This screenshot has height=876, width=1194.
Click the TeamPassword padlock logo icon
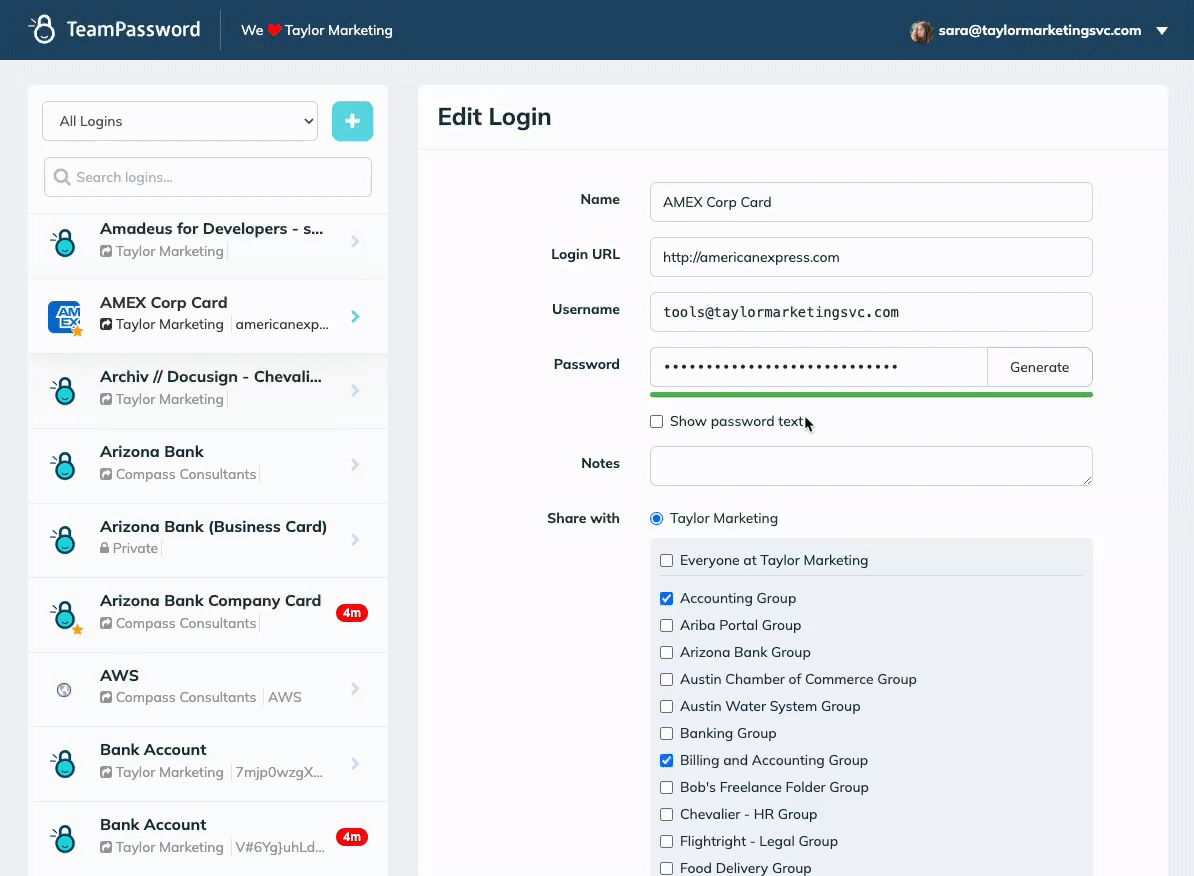point(43,29)
